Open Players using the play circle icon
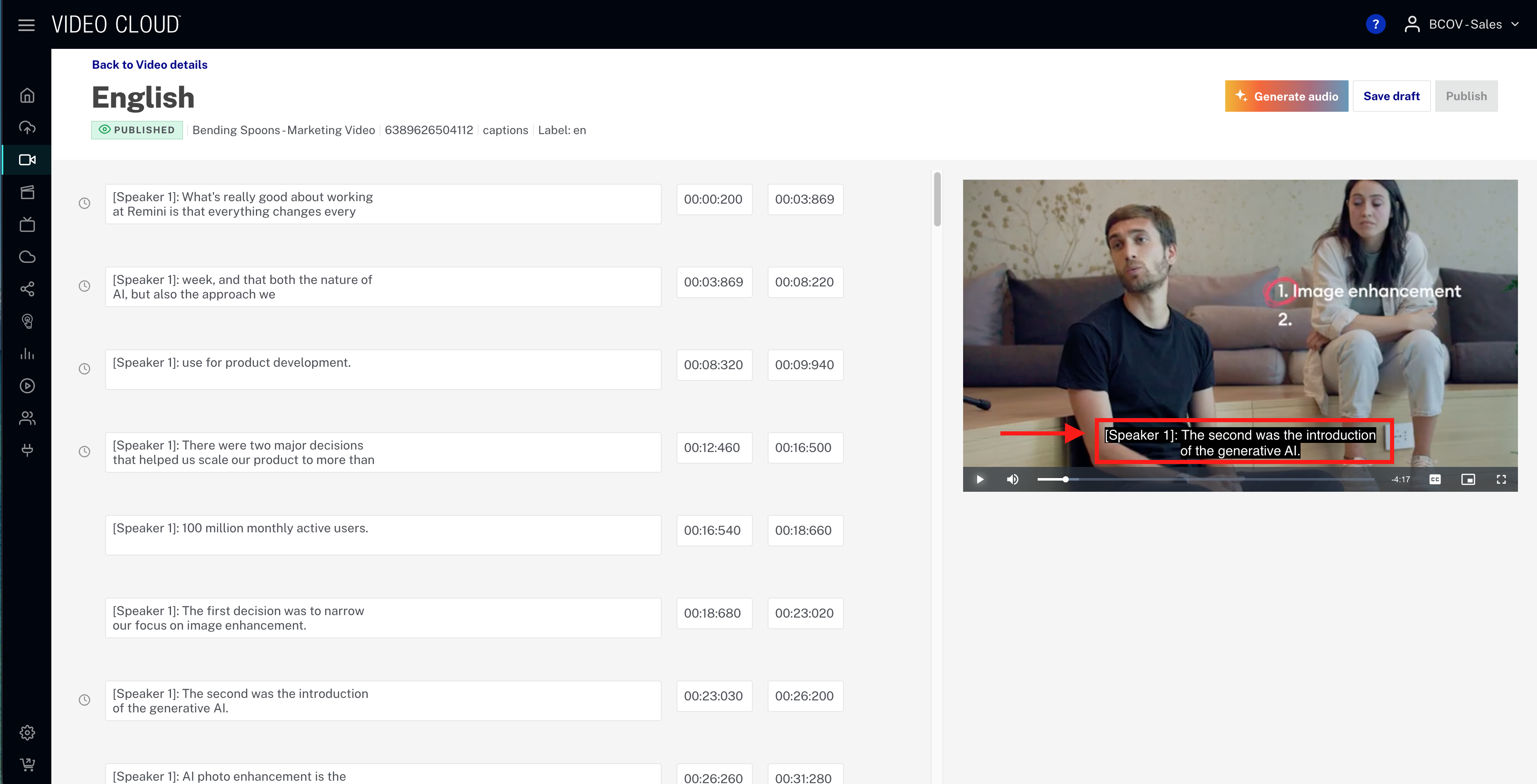 (27, 385)
